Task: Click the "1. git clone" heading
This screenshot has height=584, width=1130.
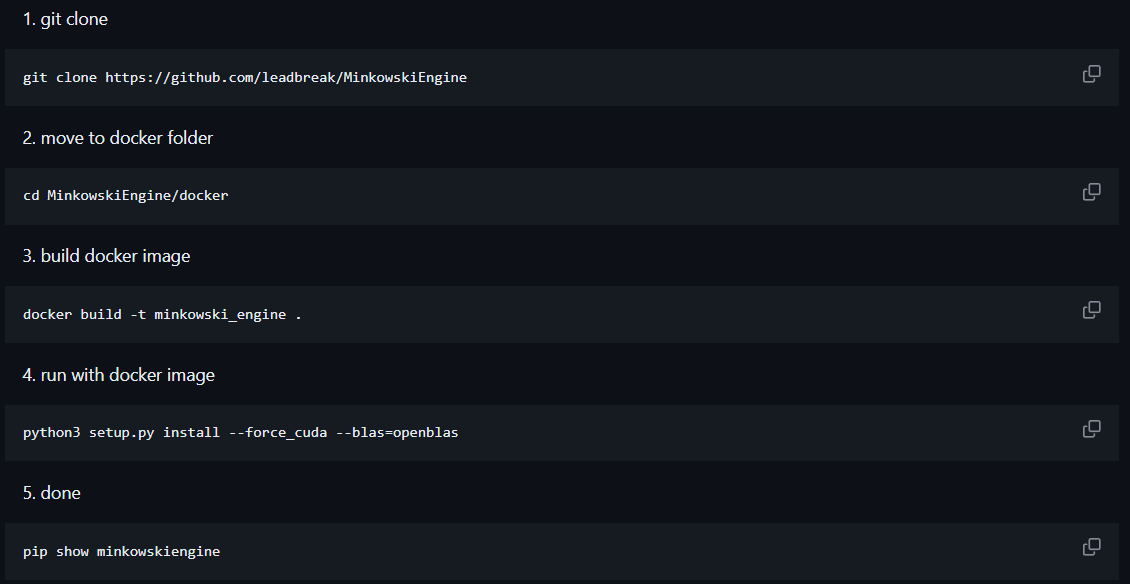Action: [66, 18]
